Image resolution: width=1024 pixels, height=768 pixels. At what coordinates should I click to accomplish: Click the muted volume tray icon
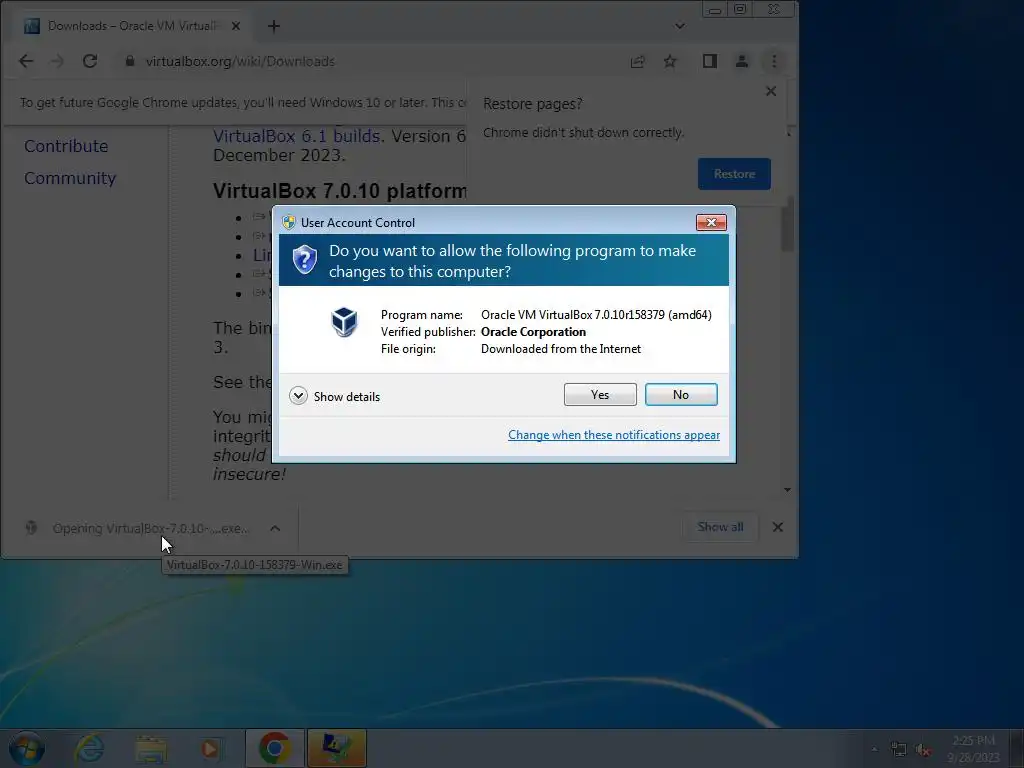point(923,749)
